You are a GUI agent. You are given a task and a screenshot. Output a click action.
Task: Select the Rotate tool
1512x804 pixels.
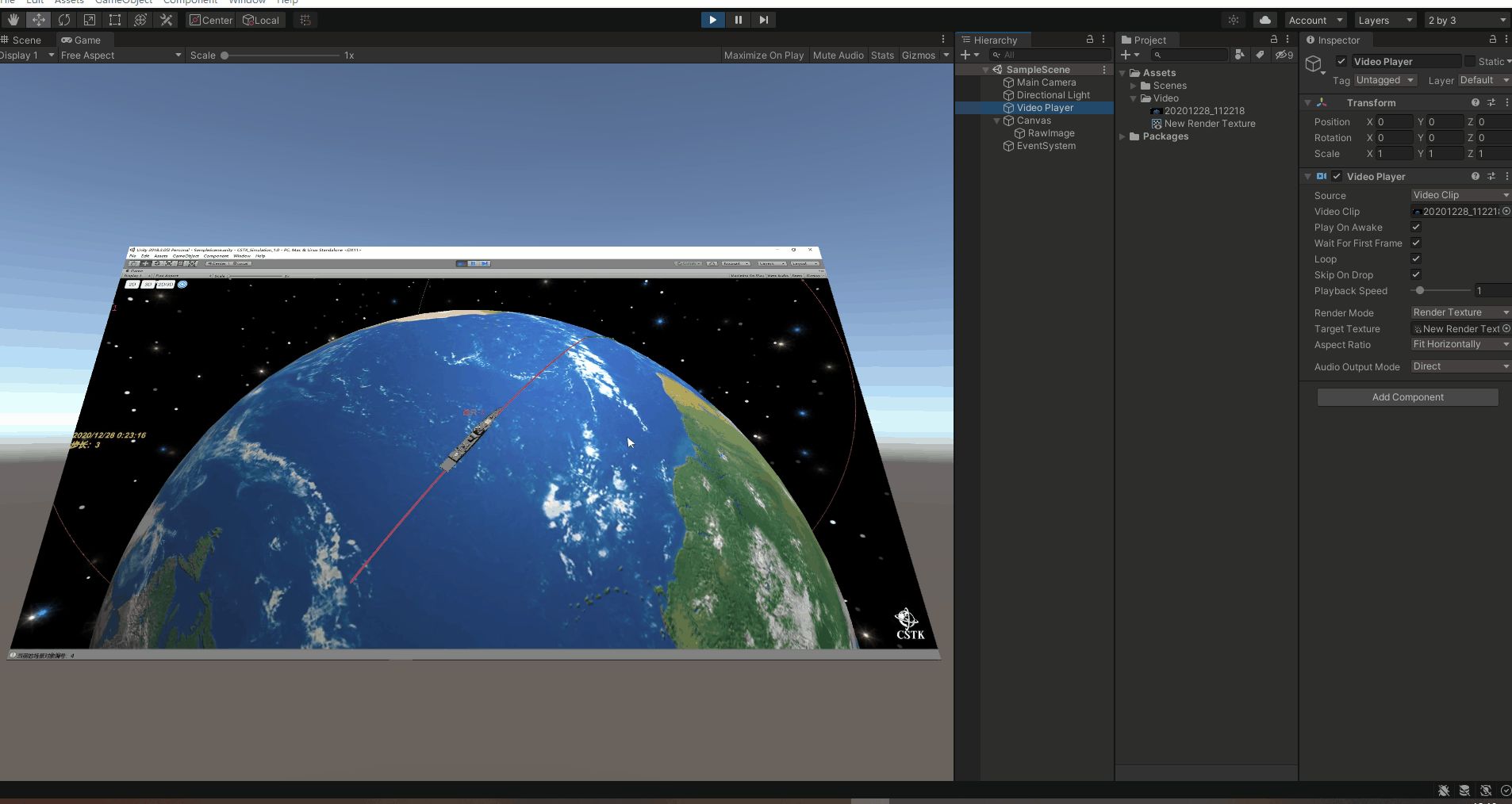tap(64, 20)
